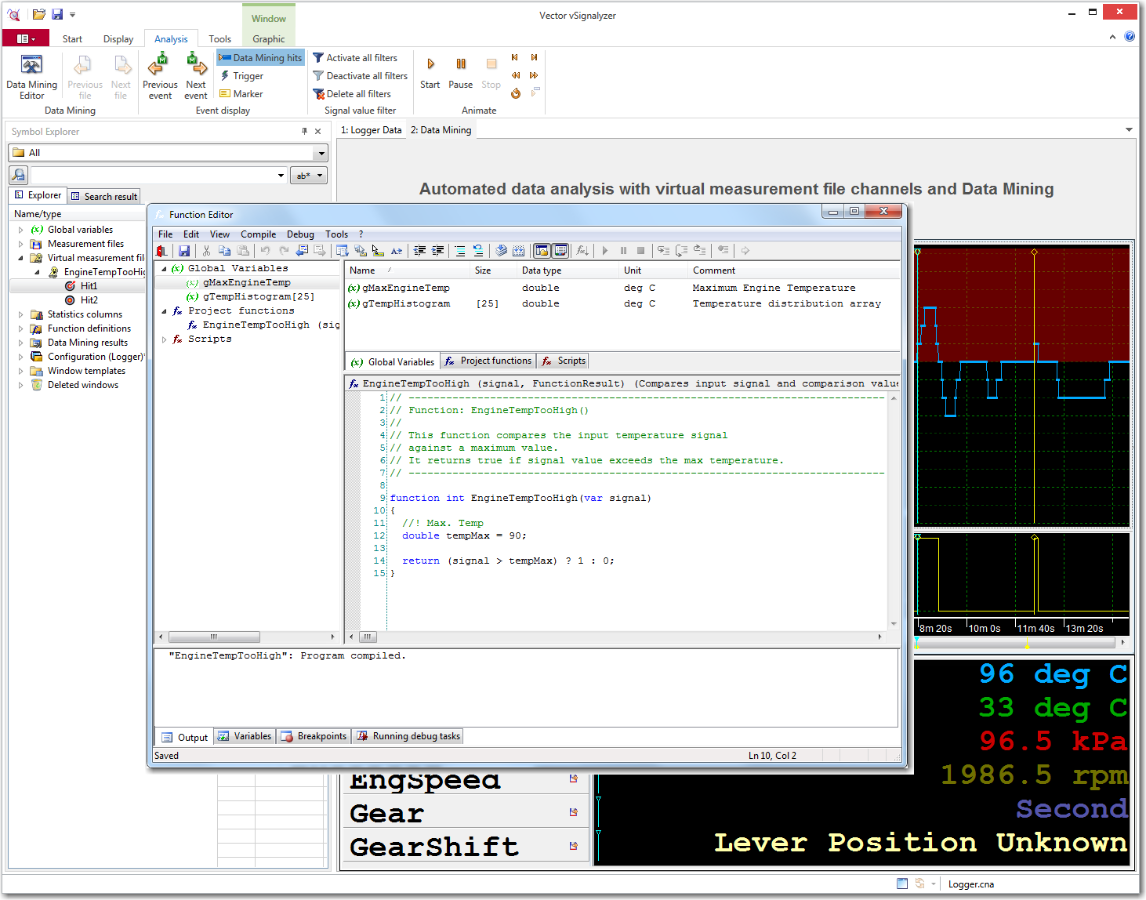This screenshot has height=900, width=1146.
Task: Switch to the Display ribbon tab
Action: (118, 39)
